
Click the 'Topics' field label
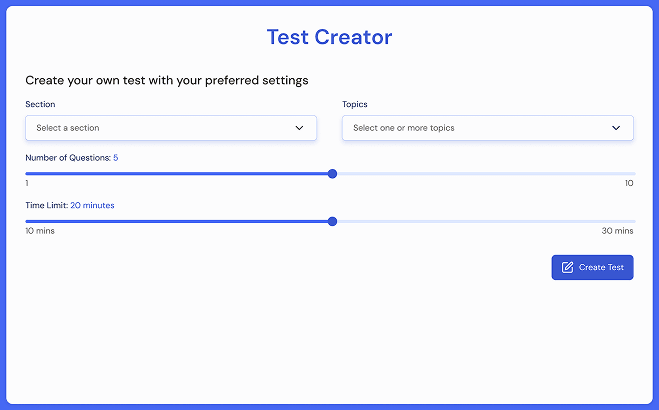(x=355, y=104)
